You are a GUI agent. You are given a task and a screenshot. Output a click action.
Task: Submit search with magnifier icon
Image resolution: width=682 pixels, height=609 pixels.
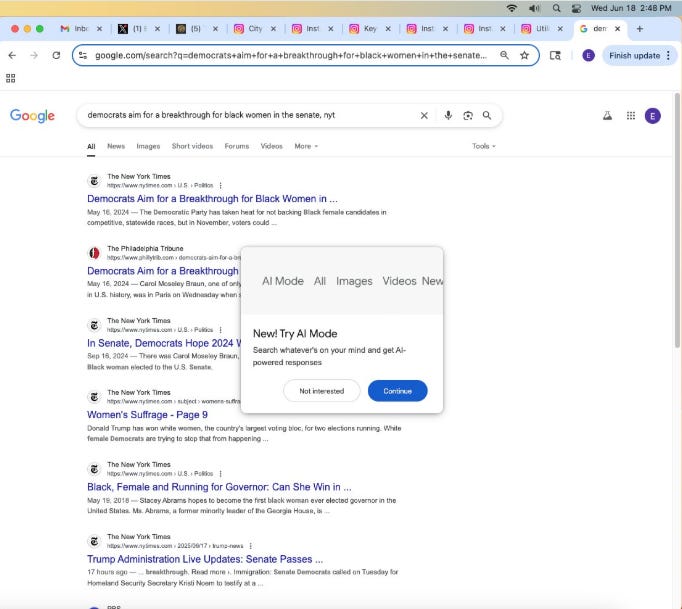click(x=487, y=115)
